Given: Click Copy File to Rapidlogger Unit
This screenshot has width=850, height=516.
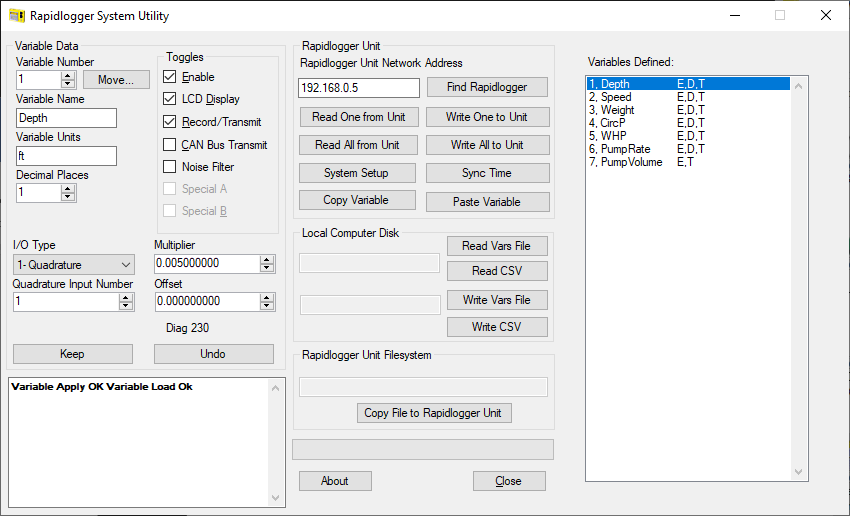Looking at the screenshot, I should (x=434, y=413).
